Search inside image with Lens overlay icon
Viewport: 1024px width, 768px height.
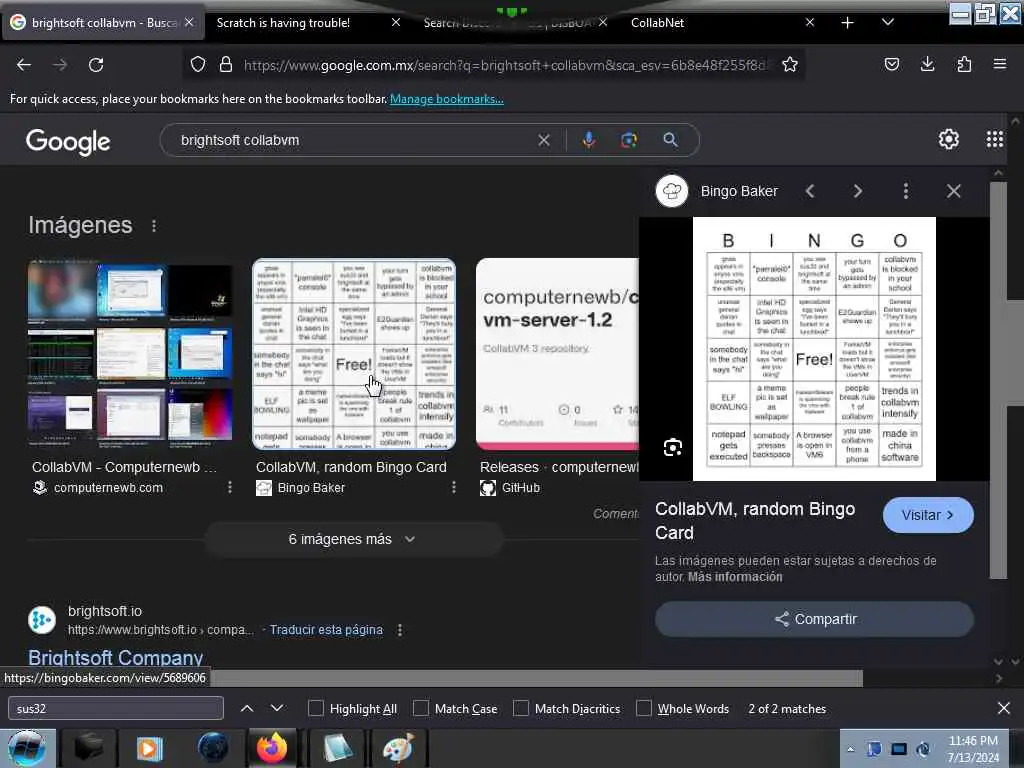(x=673, y=447)
